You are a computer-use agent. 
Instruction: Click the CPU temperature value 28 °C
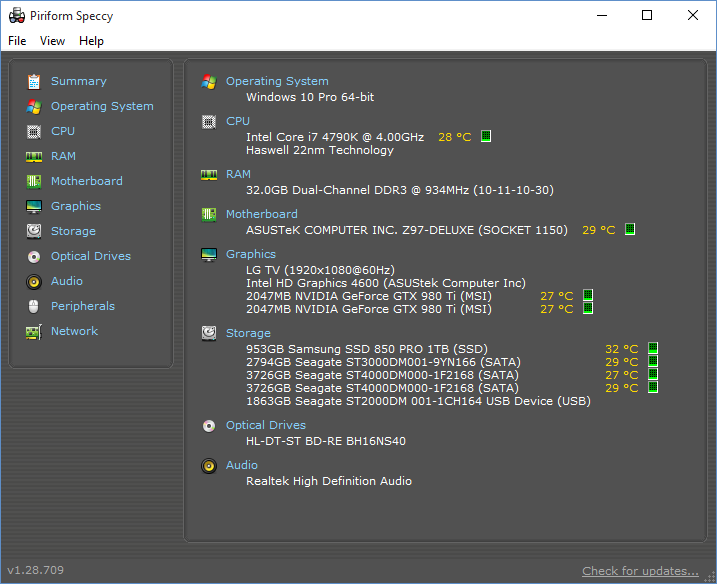point(455,137)
